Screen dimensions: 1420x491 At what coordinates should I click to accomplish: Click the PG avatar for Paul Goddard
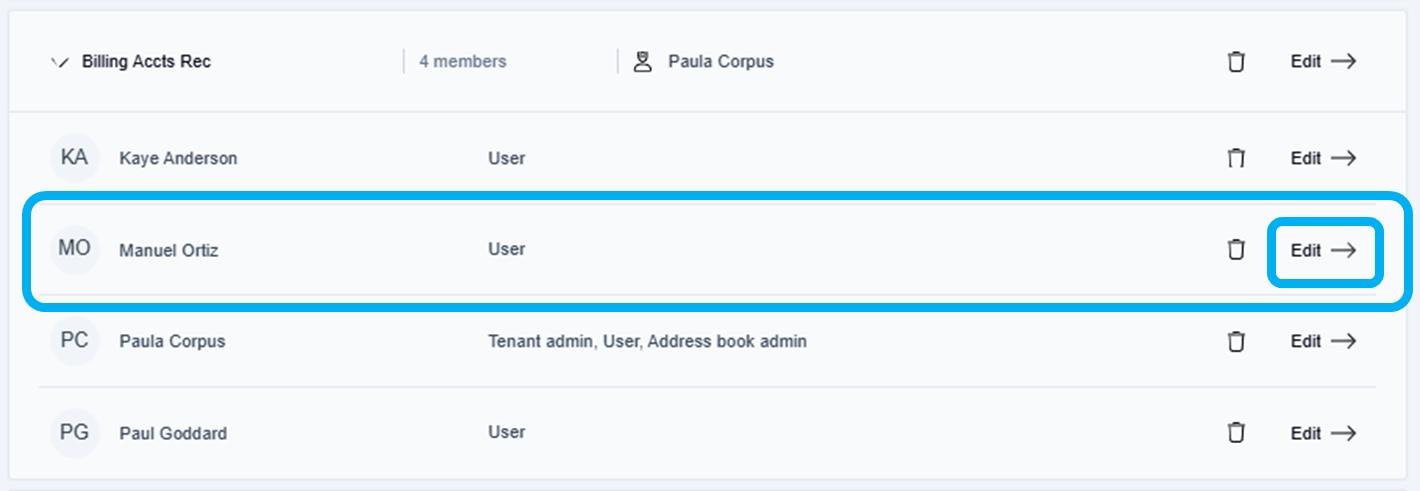tap(75, 433)
